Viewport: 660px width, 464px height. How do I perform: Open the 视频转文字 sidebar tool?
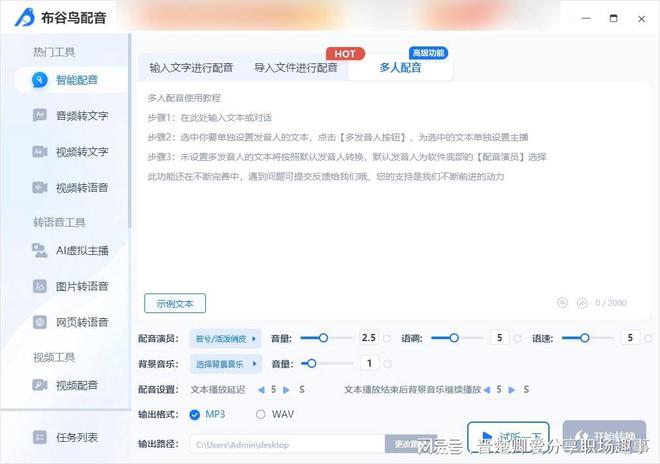coord(71,152)
